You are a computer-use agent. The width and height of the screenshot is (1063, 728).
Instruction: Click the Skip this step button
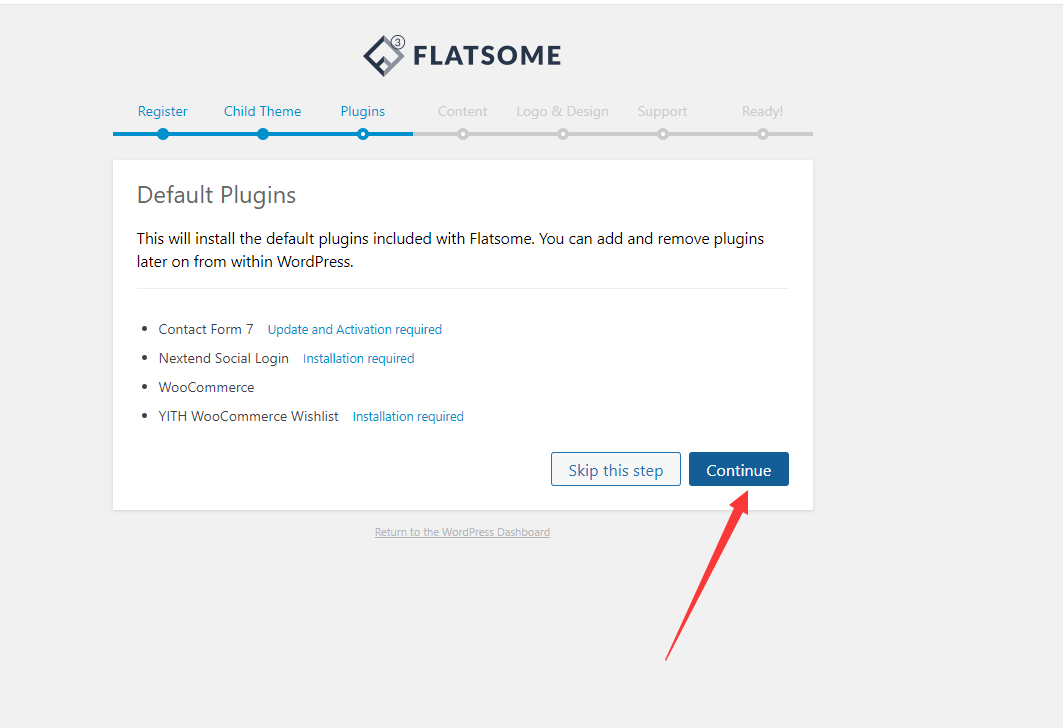coord(616,469)
